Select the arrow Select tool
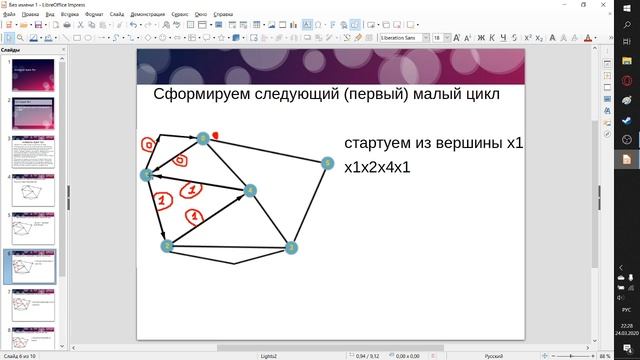 pos(9,38)
